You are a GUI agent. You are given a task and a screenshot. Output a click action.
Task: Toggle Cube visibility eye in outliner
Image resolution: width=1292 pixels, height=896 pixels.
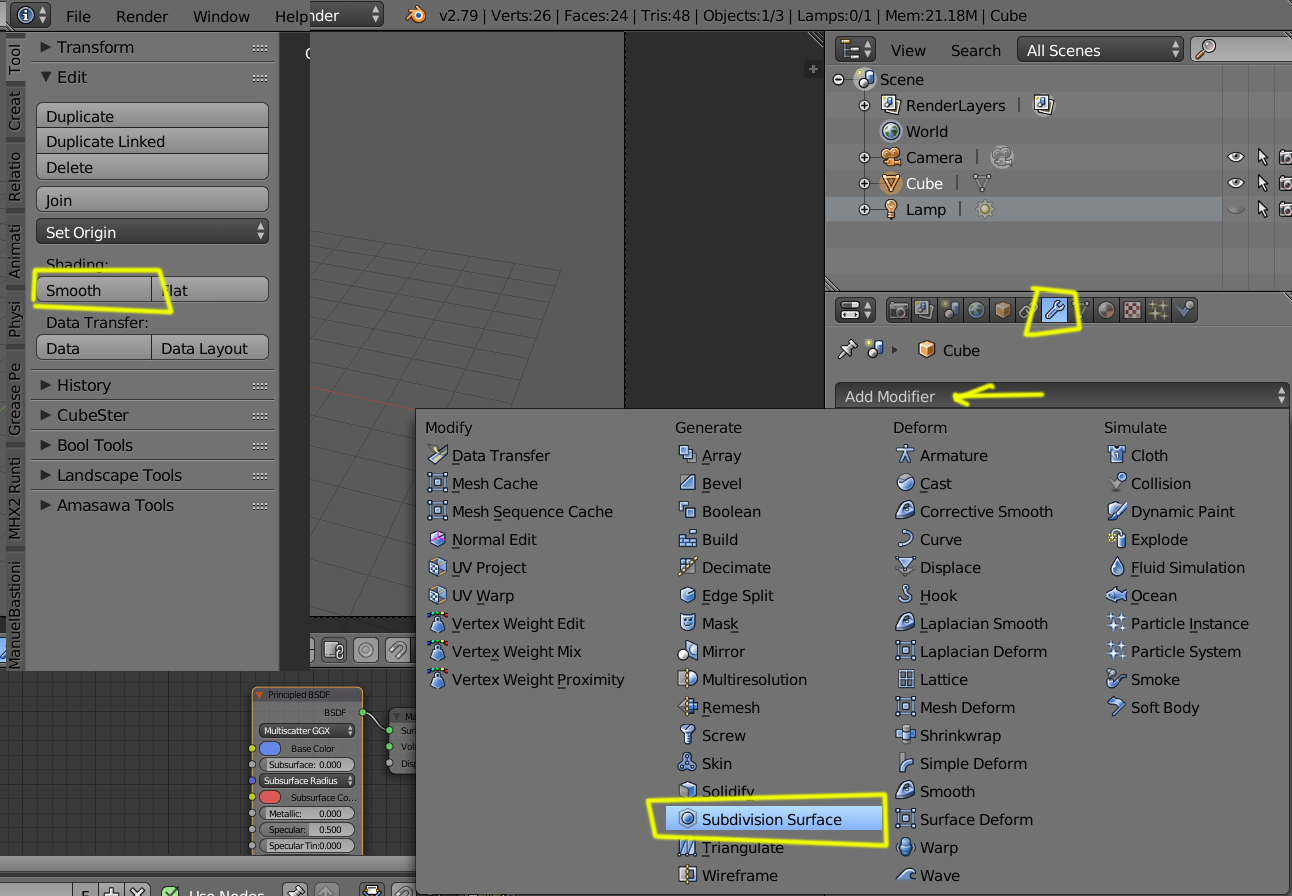click(1236, 183)
